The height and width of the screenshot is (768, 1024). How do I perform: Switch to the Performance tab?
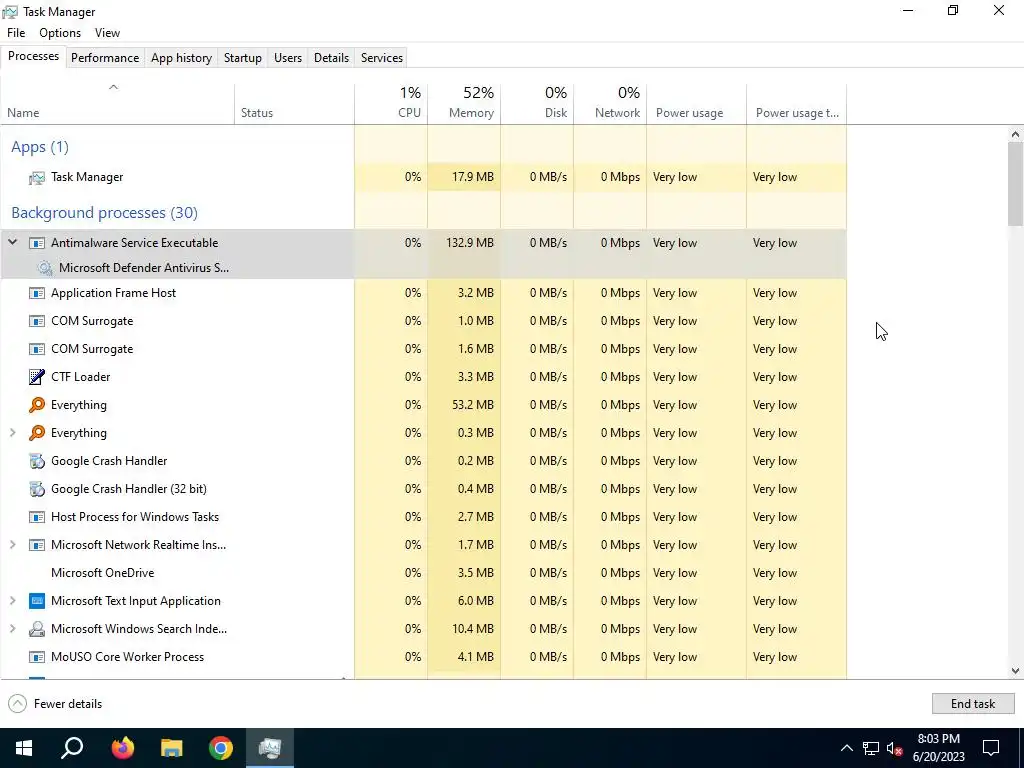point(105,57)
